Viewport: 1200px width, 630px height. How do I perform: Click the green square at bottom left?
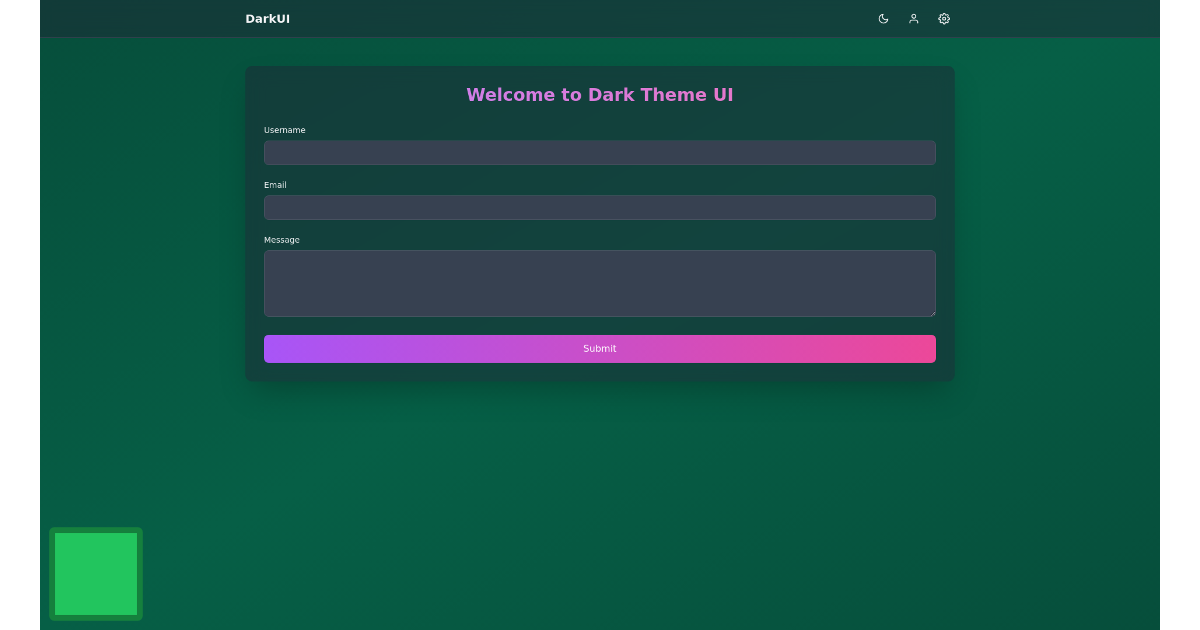point(96,573)
